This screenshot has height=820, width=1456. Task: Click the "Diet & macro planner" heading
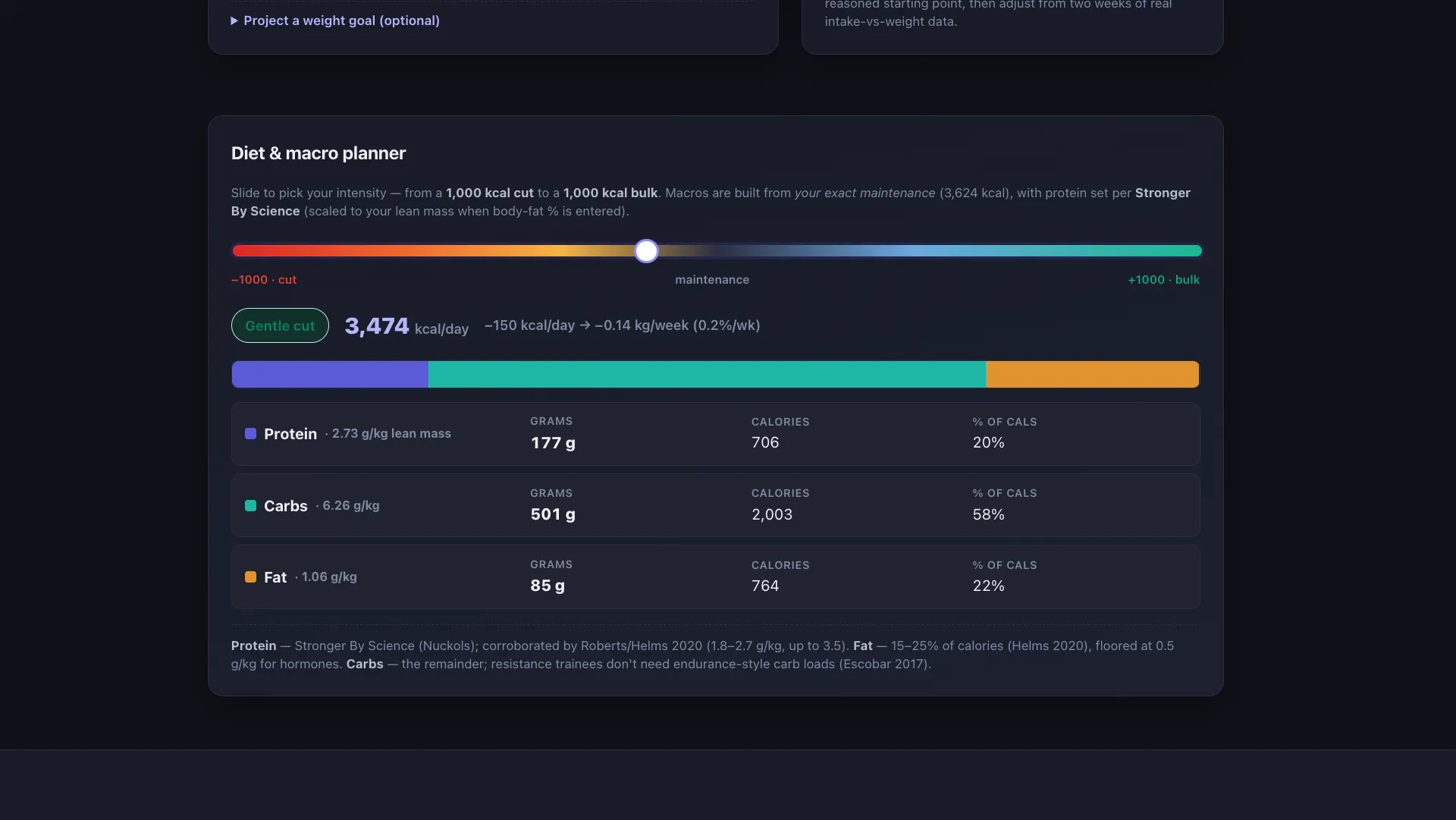[x=318, y=153]
